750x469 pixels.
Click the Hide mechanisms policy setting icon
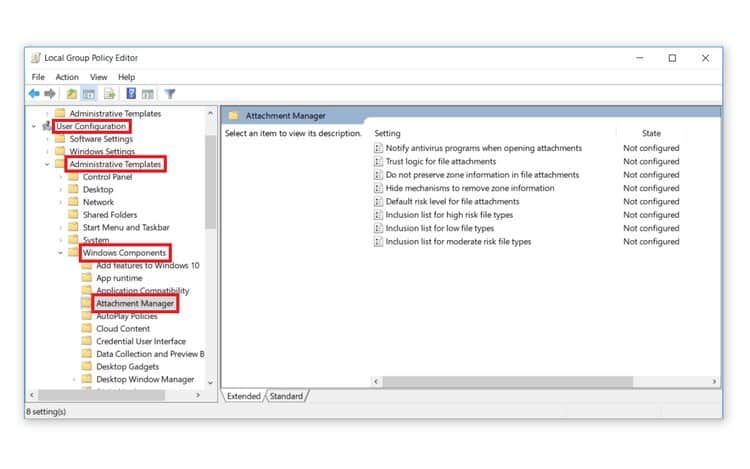pos(378,188)
